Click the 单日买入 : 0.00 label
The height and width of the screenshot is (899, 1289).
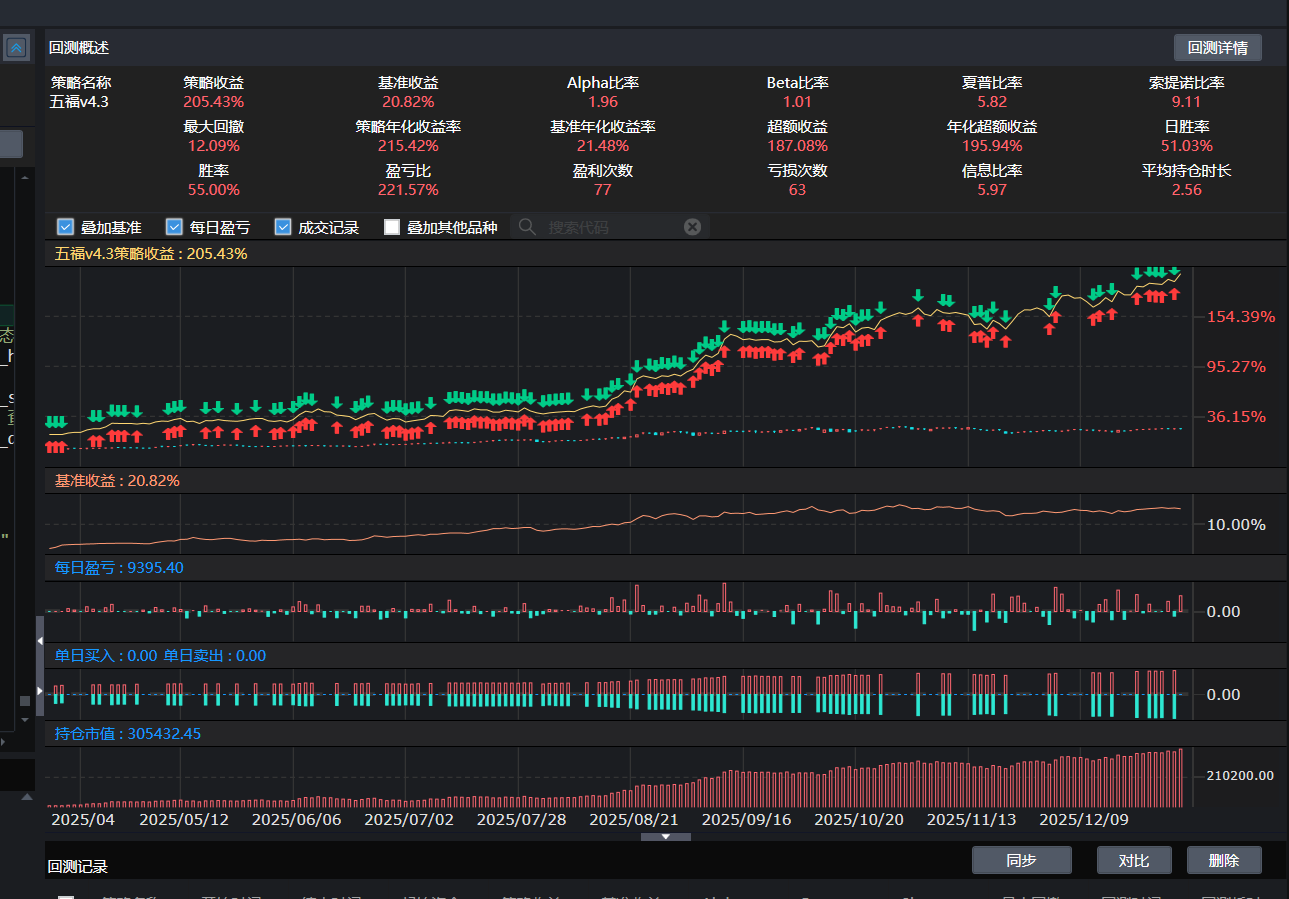point(106,655)
